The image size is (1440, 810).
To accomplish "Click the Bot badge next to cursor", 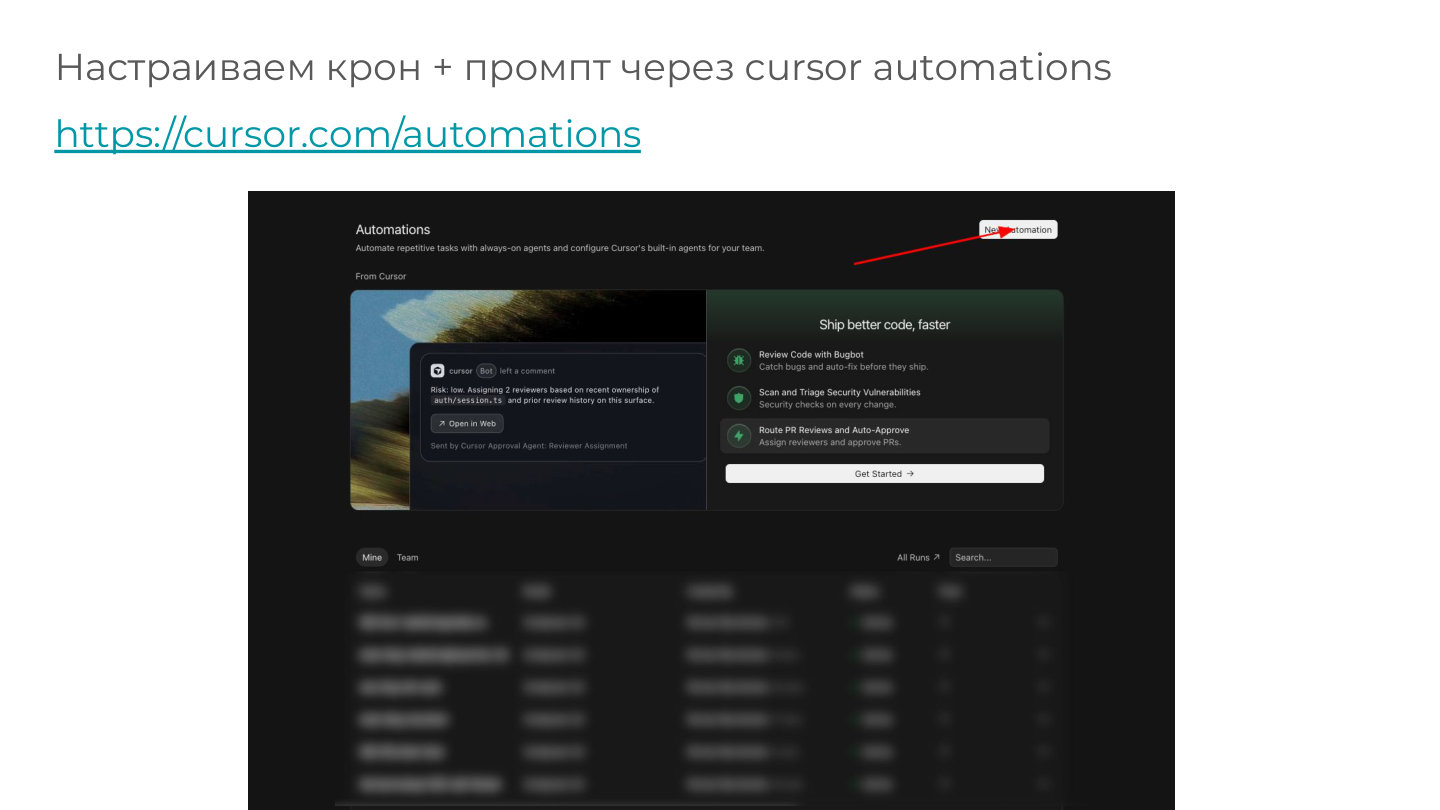I will (x=486, y=371).
